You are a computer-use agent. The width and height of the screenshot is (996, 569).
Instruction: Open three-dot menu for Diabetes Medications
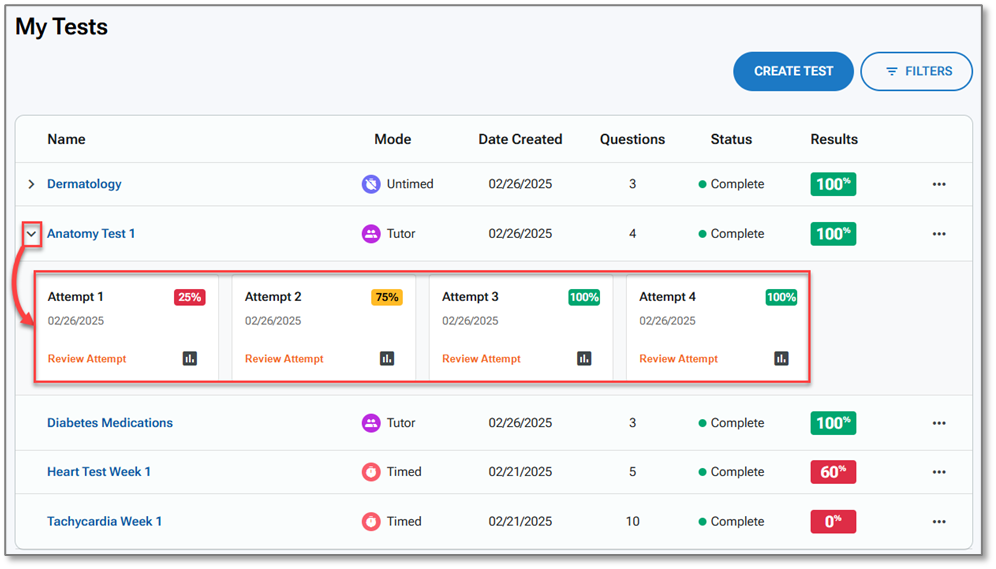[x=938, y=423]
